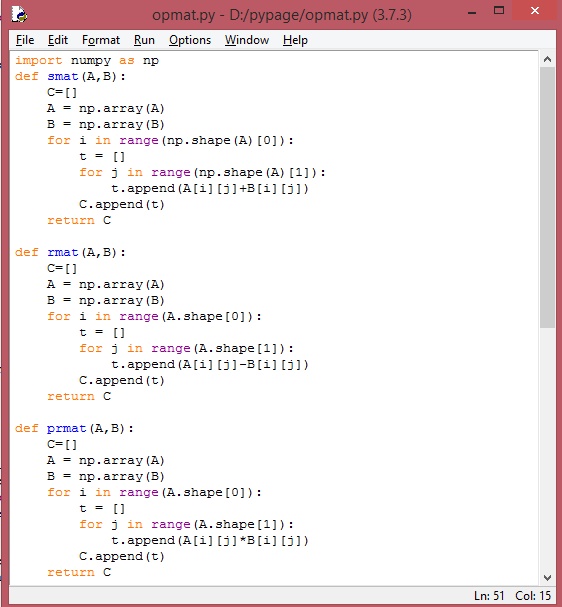Maximize the opmat.py window
562x607 pixels.
499,11
